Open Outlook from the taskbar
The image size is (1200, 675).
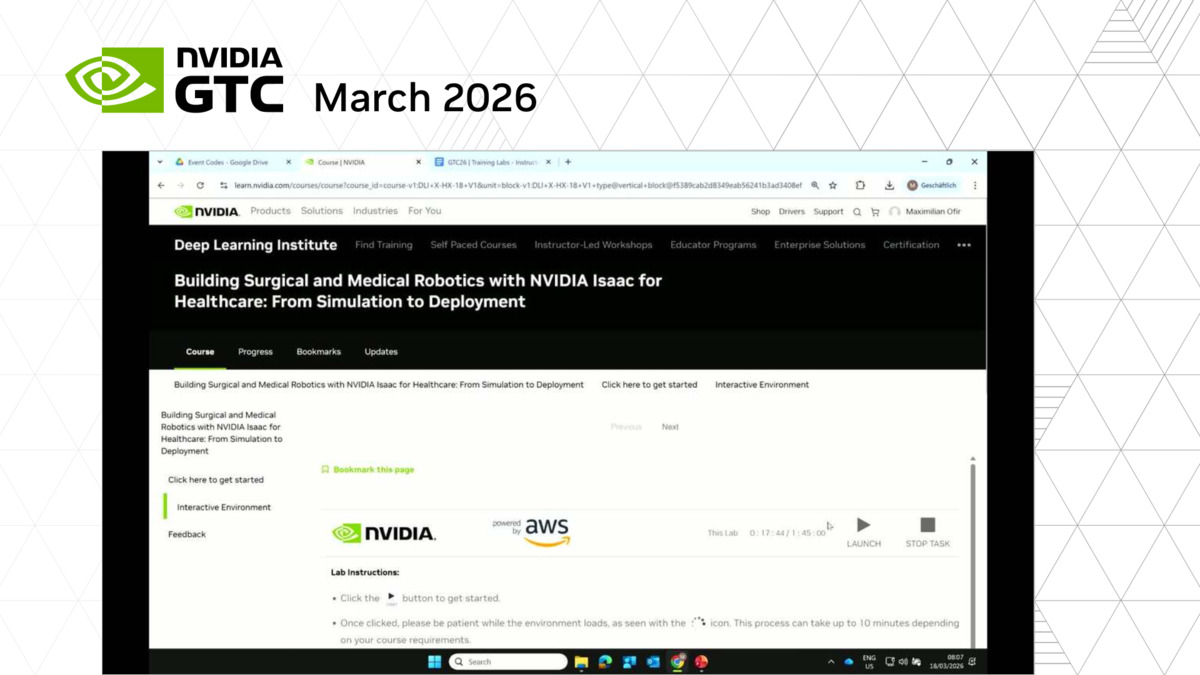click(x=653, y=661)
